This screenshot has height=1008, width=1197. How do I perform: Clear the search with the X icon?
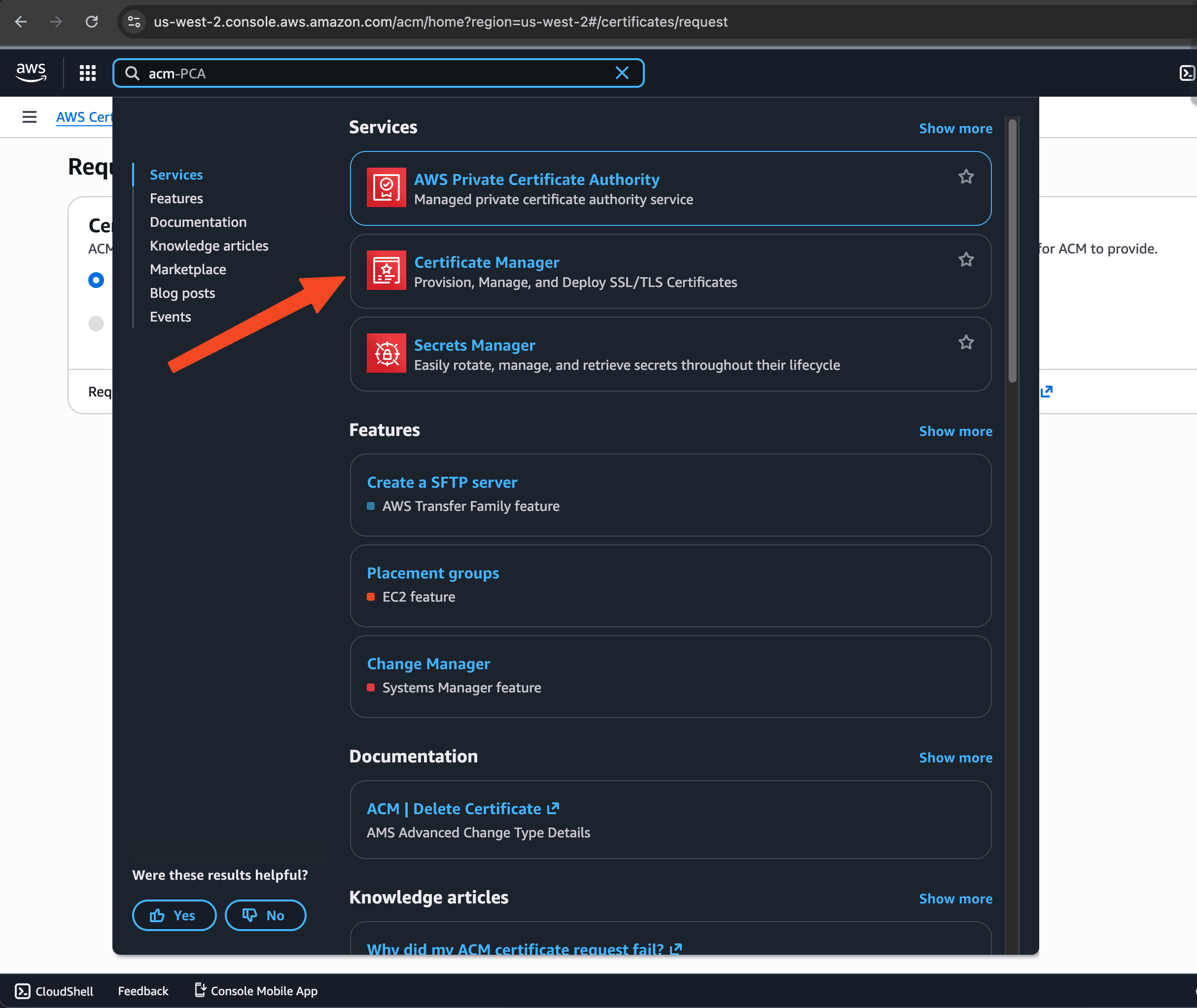coord(622,72)
